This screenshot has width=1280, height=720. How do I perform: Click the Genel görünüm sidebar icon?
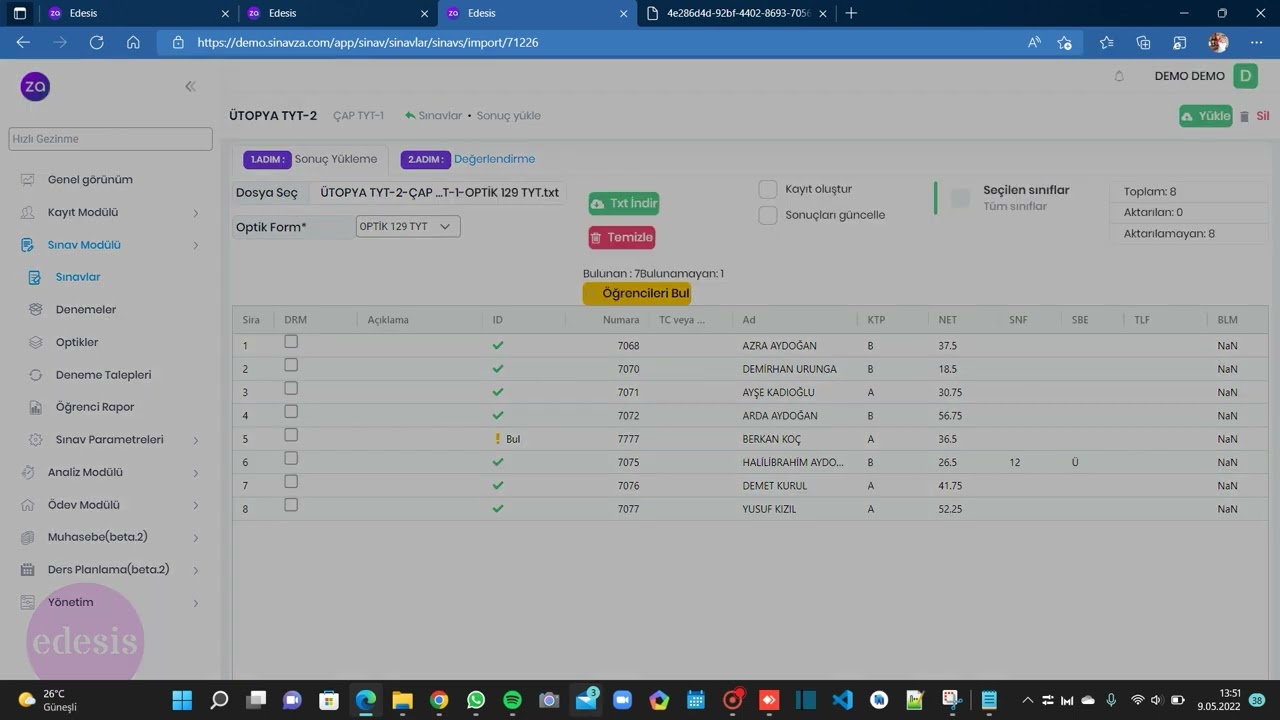28,180
